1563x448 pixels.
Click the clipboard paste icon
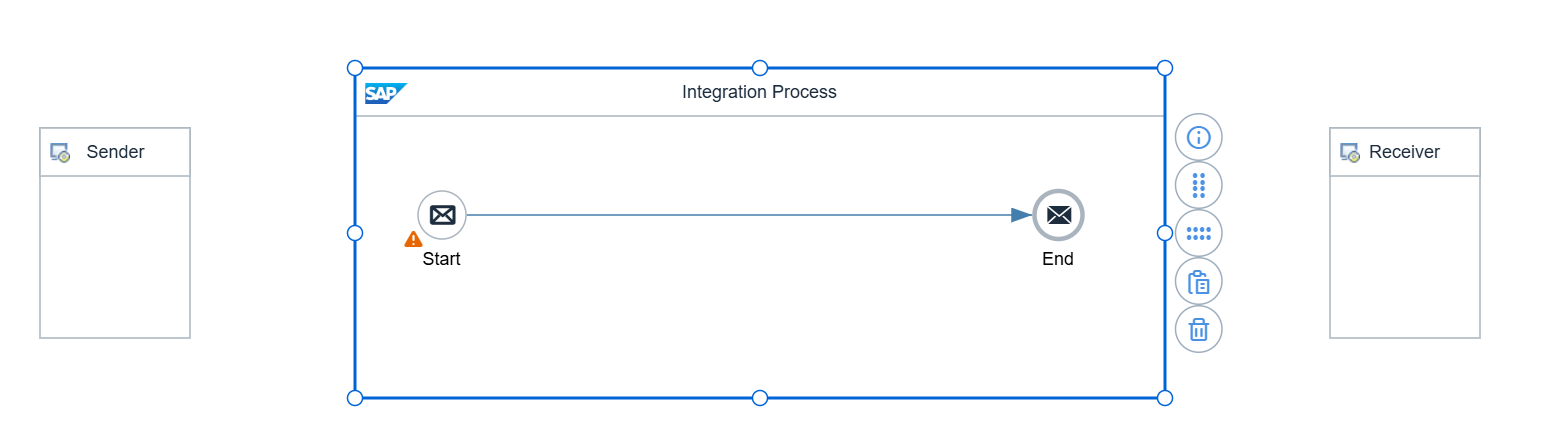point(1198,282)
